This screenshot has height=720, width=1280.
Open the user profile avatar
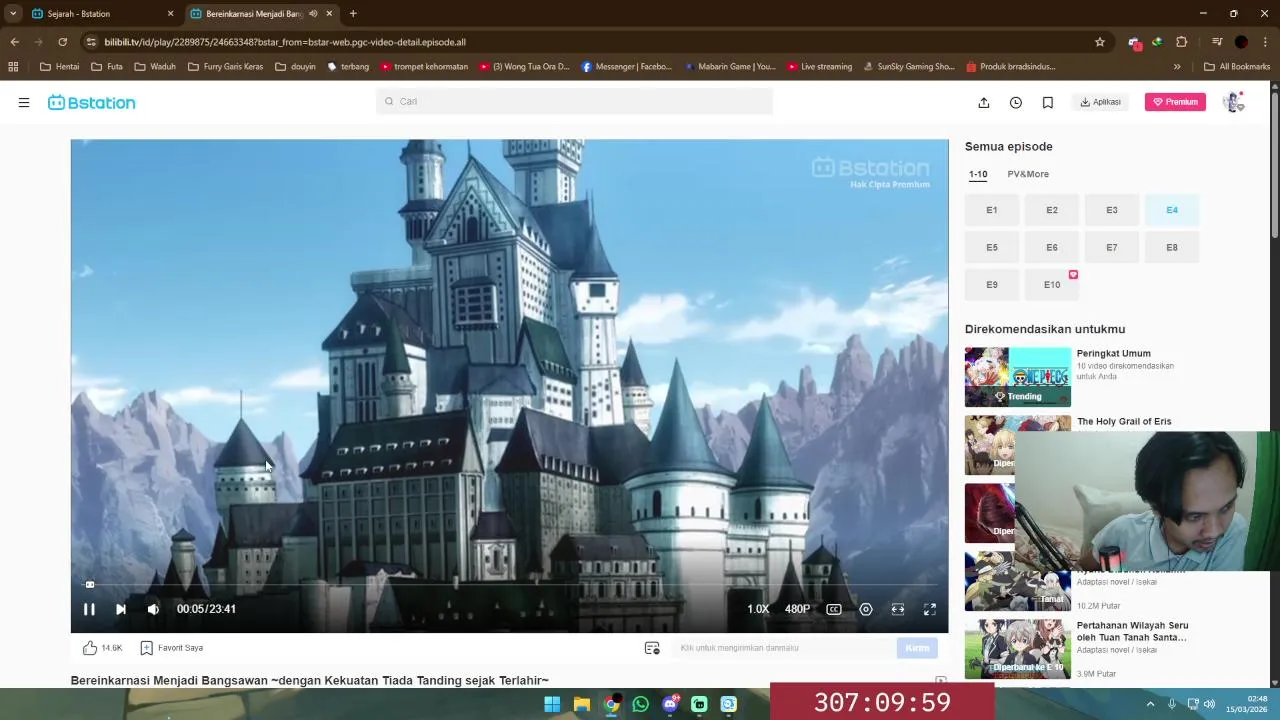1233,102
